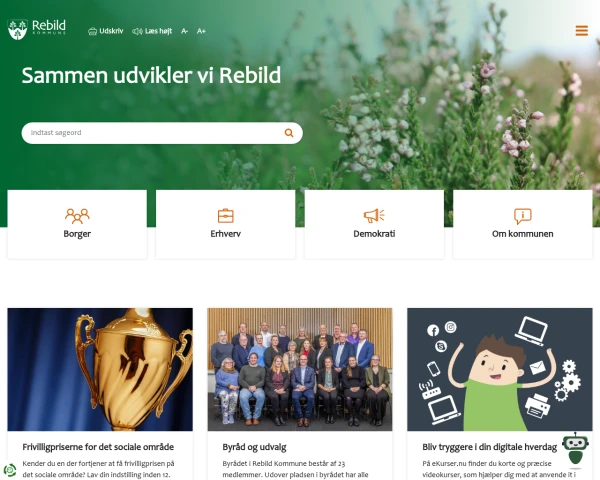Image resolution: width=600 pixels, height=480 pixels.
Task: Open the Demokrati section label
Action: (374, 234)
